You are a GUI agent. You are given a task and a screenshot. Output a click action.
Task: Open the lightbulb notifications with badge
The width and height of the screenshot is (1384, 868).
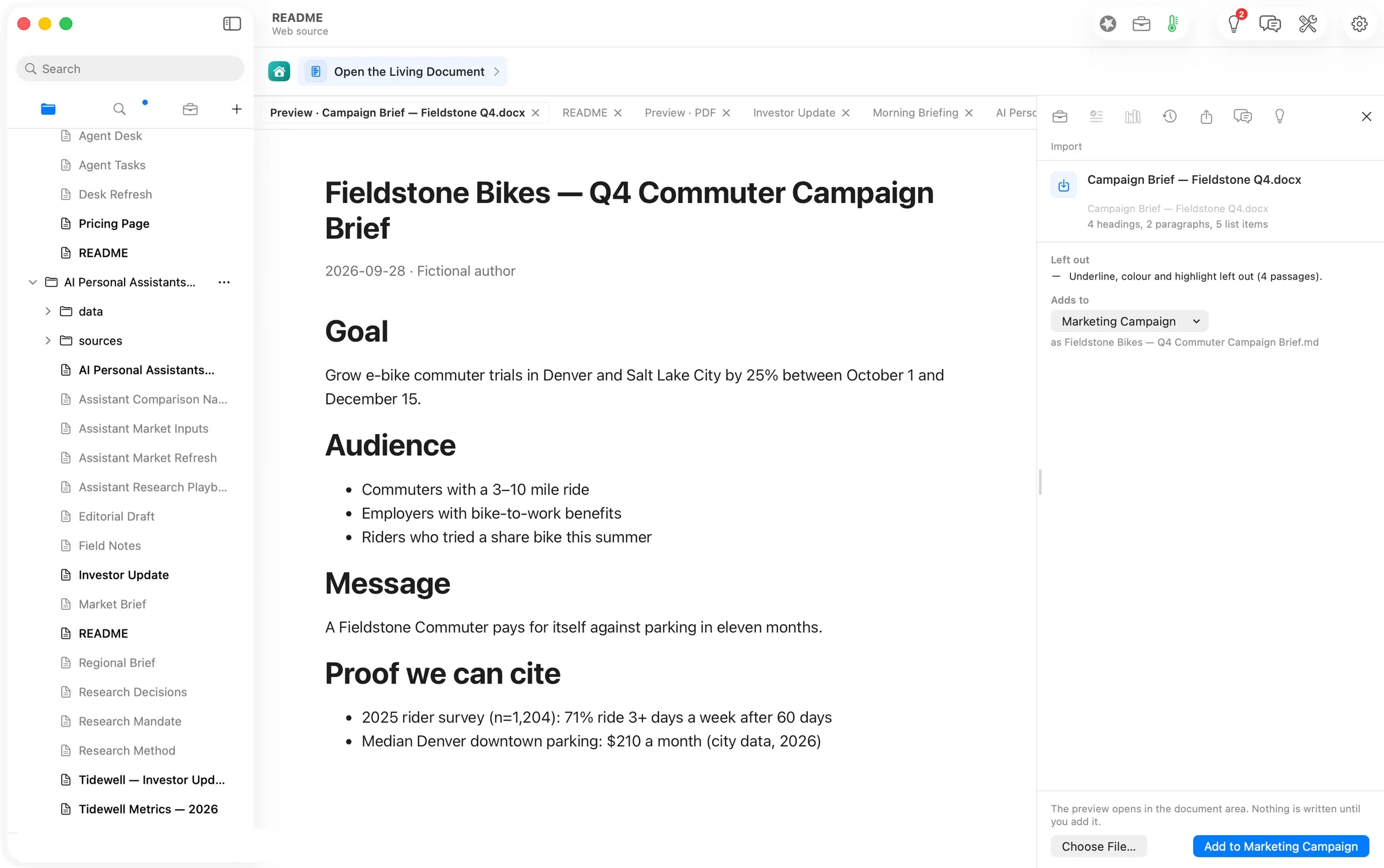tap(1235, 23)
